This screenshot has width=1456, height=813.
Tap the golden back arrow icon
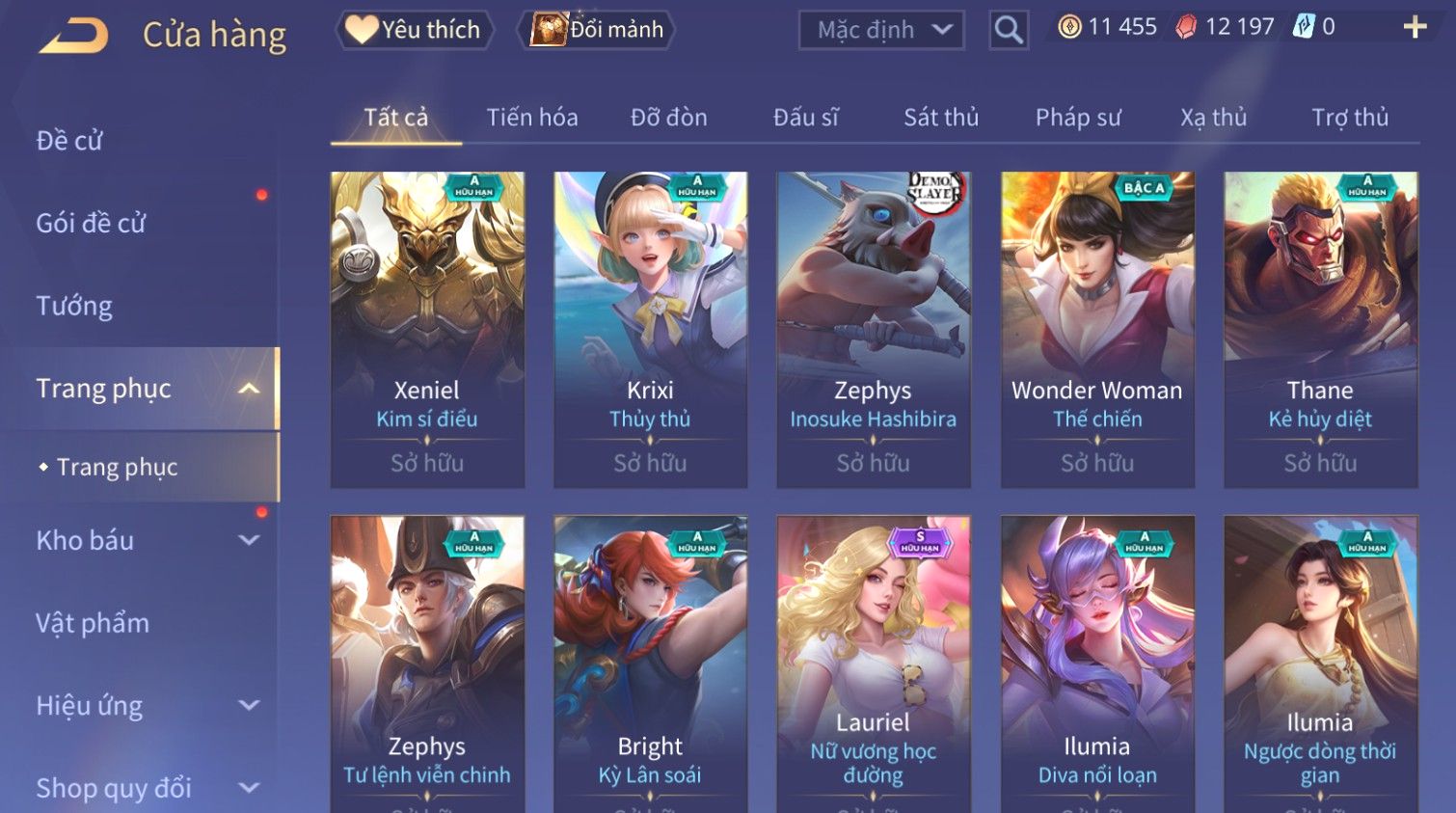click(x=73, y=36)
